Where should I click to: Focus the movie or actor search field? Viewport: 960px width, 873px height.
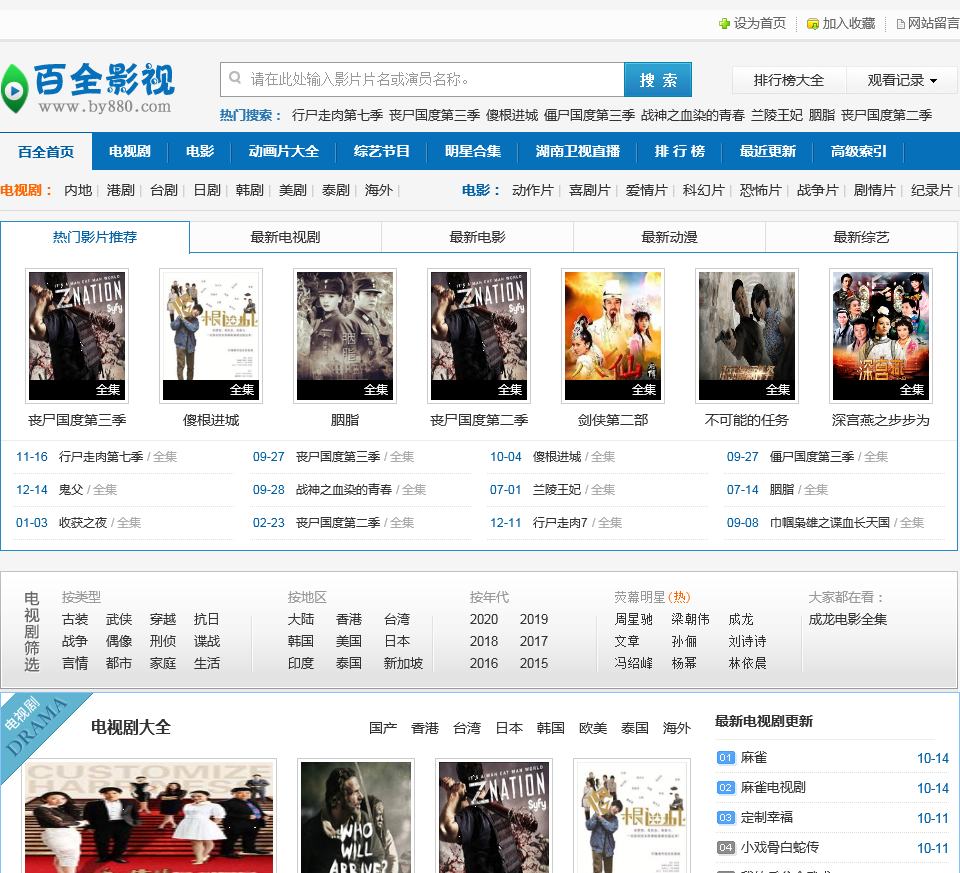[422, 80]
